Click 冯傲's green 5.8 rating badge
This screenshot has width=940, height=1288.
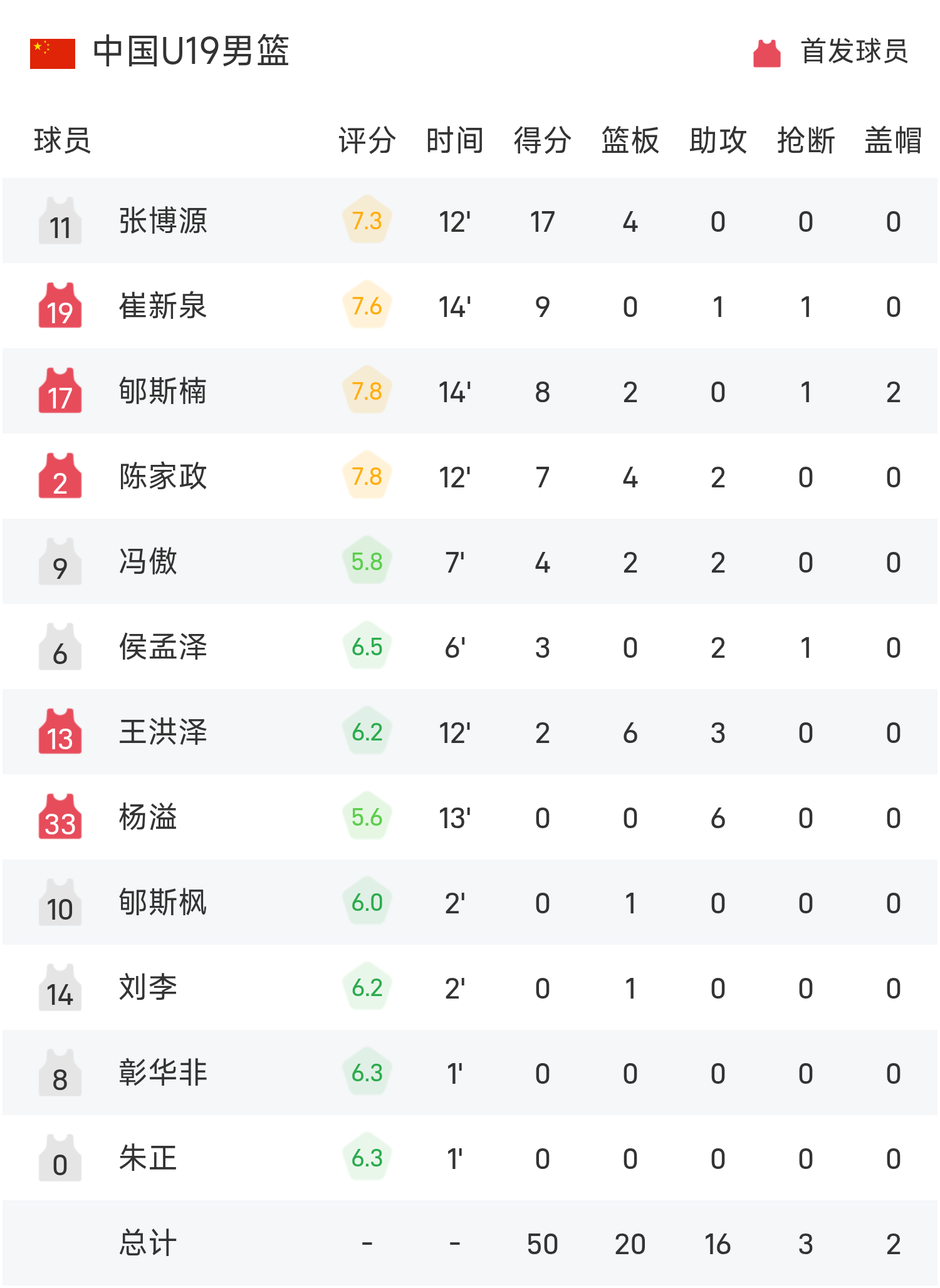pyautogui.click(x=367, y=561)
